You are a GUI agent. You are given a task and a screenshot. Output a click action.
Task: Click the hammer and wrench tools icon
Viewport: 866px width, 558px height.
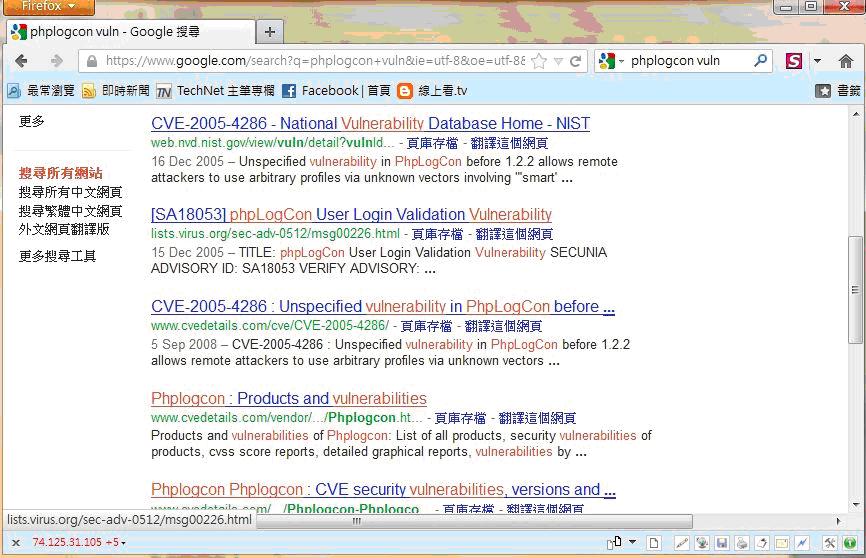click(830, 543)
